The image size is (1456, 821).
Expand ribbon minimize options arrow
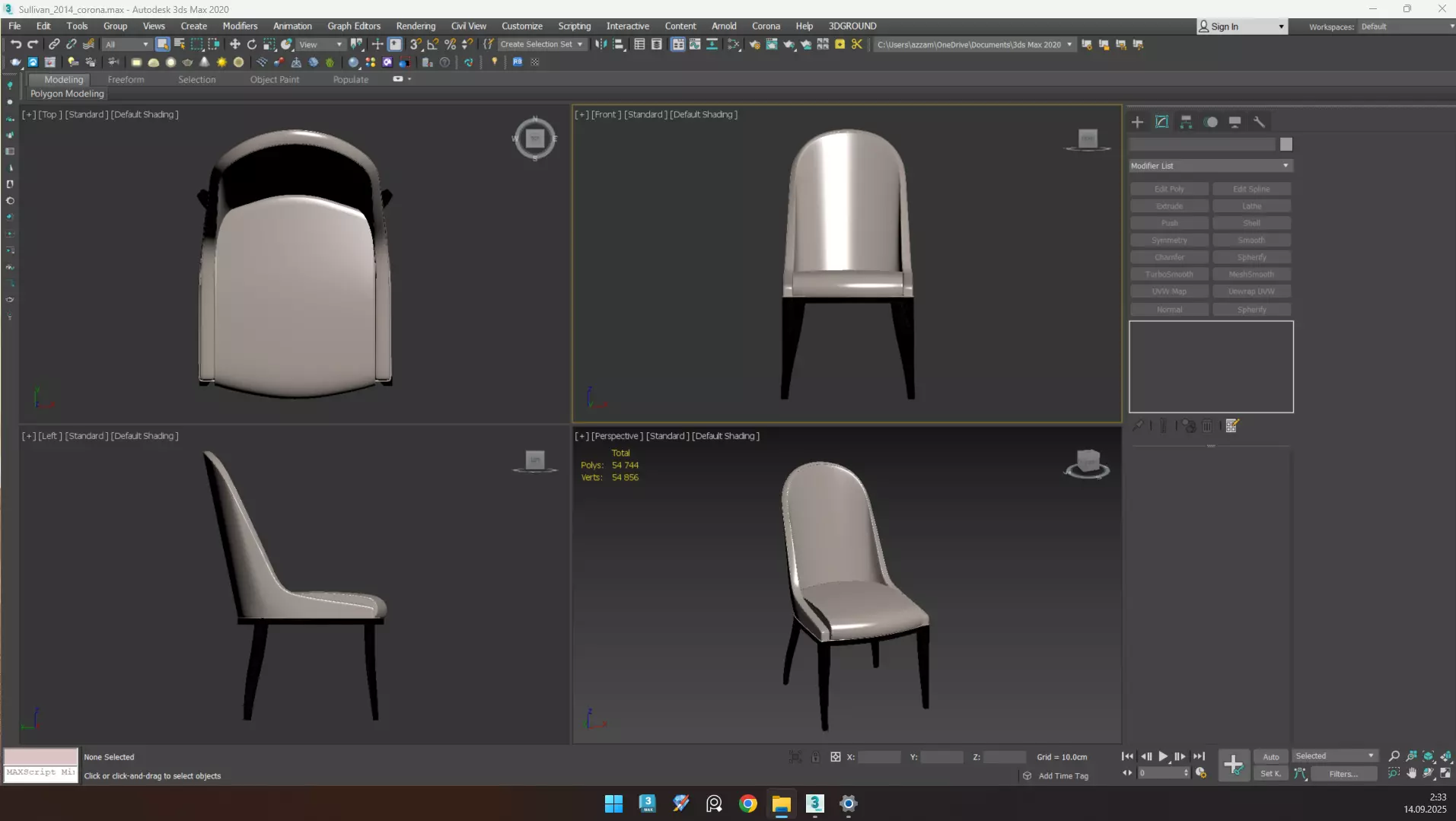(x=409, y=79)
